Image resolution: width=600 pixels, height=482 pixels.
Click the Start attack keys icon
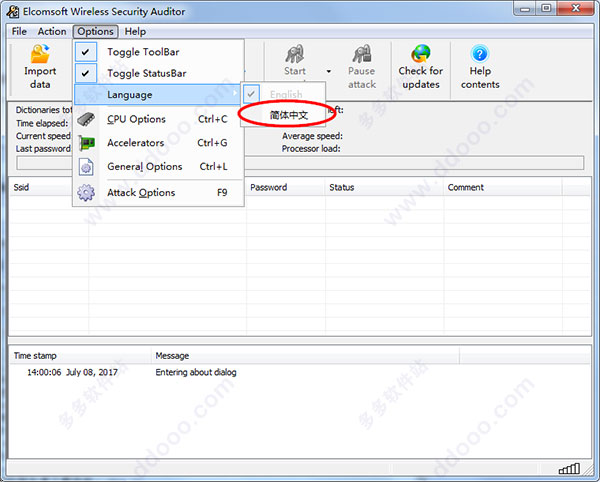tap(295, 54)
